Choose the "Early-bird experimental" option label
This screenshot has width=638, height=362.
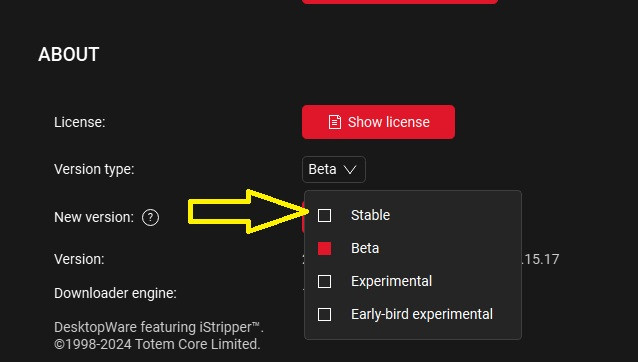pos(422,314)
